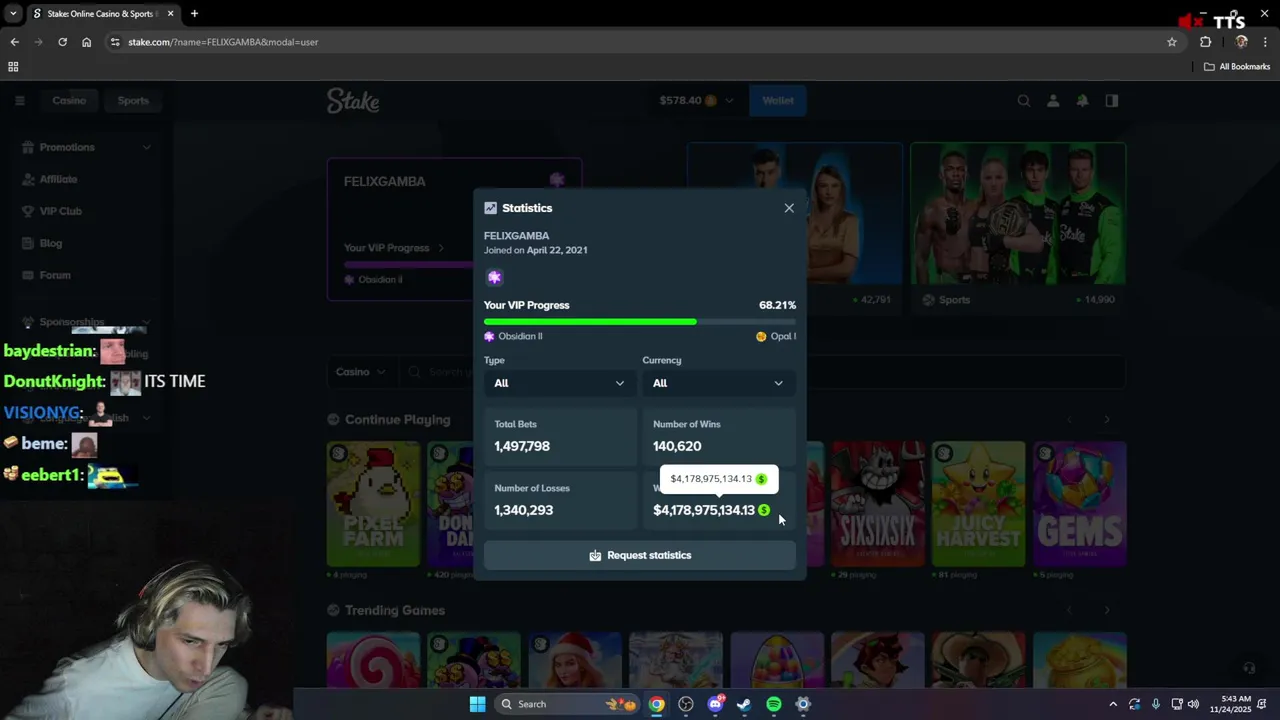Open VIP Club in the sidebar
Screen dimensions: 1280x720
(60, 211)
